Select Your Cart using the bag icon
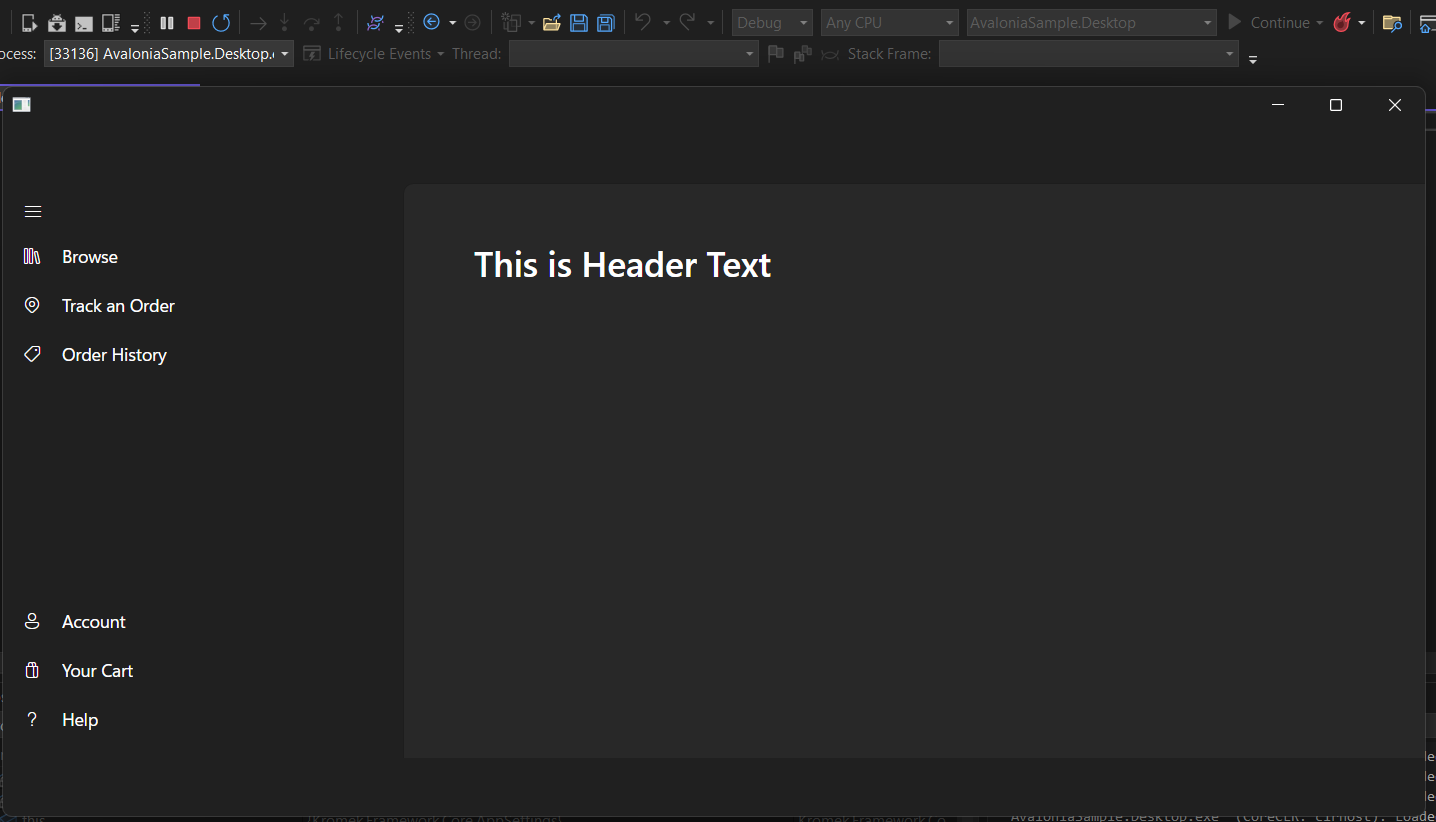 point(32,670)
